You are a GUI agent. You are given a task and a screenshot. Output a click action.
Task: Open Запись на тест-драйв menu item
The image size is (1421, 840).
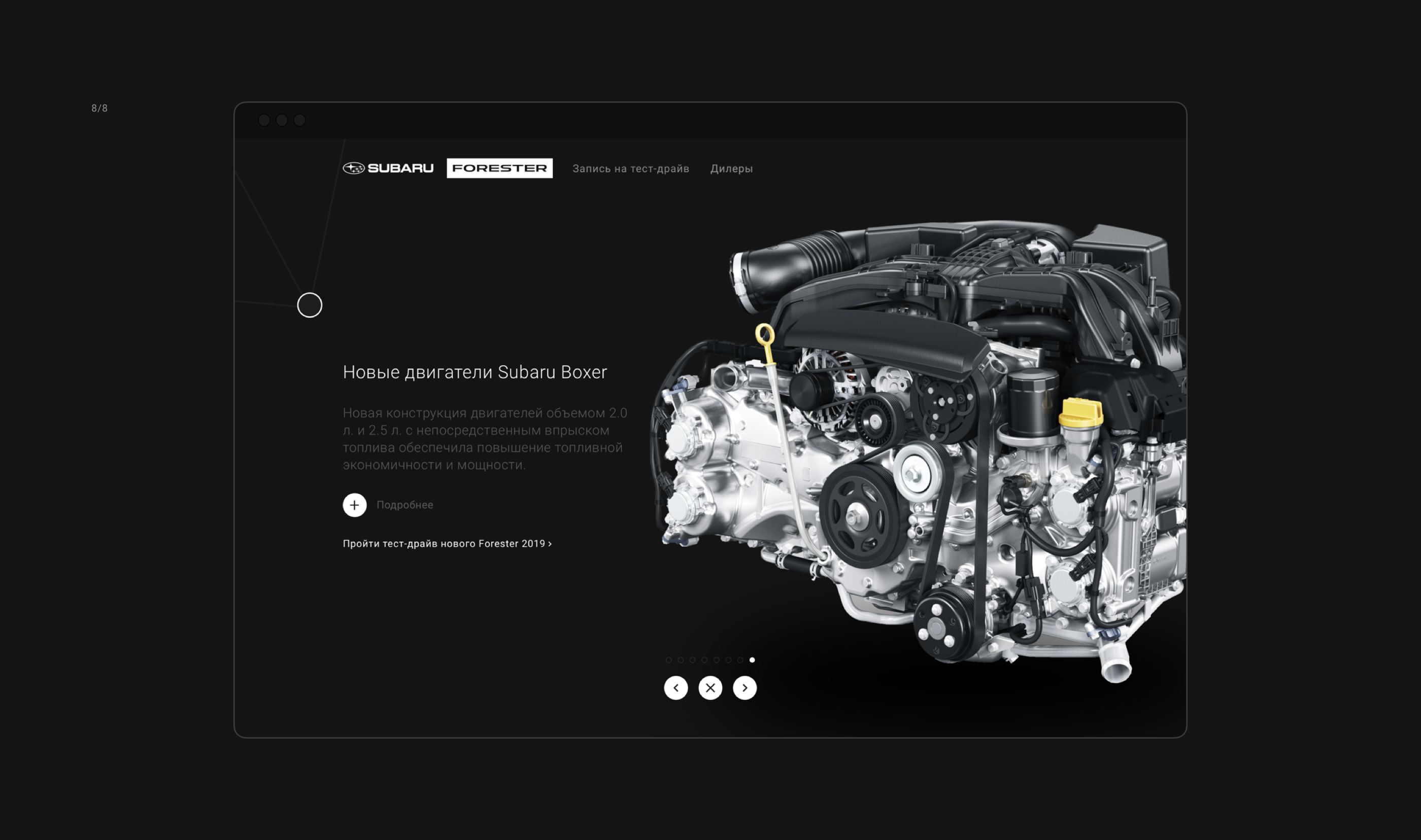631,169
